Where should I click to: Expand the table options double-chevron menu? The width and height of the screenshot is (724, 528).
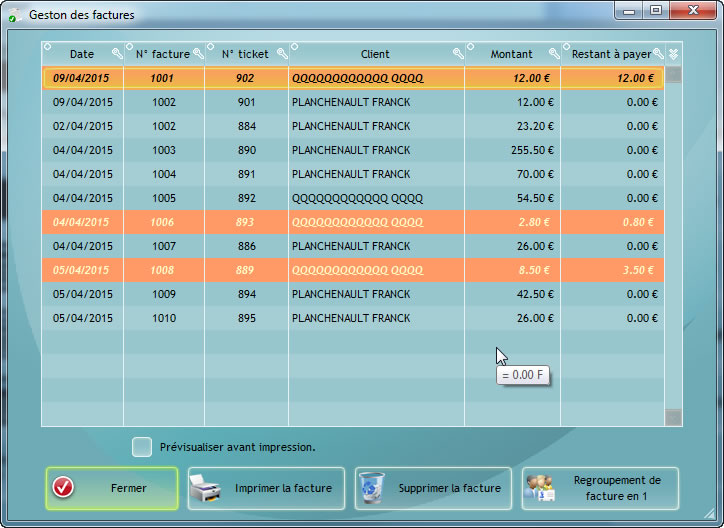[x=674, y=54]
